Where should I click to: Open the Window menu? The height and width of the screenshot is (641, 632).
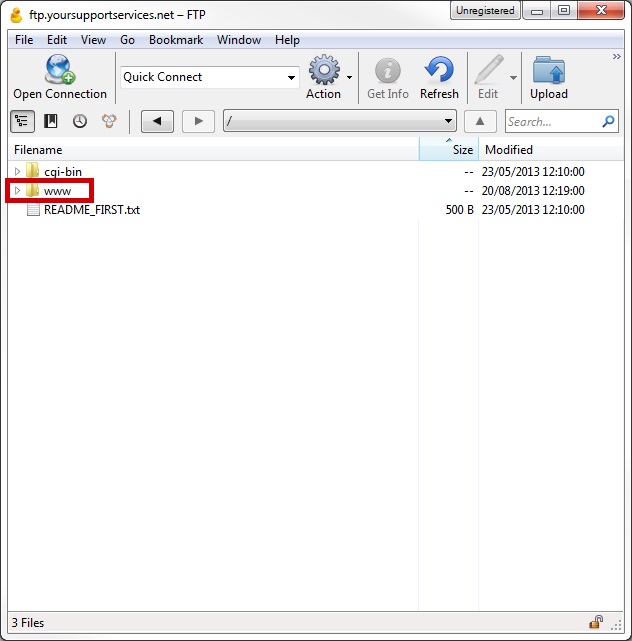(238, 40)
